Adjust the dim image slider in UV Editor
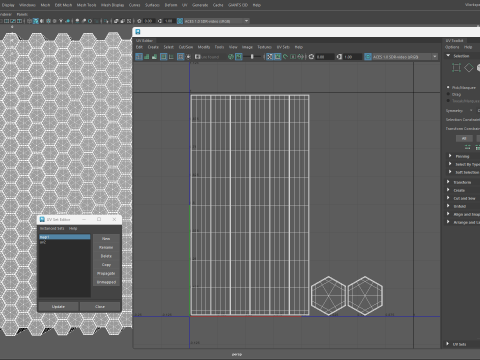Image resolution: width=480 pixels, height=360 pixels. [252, 57]
